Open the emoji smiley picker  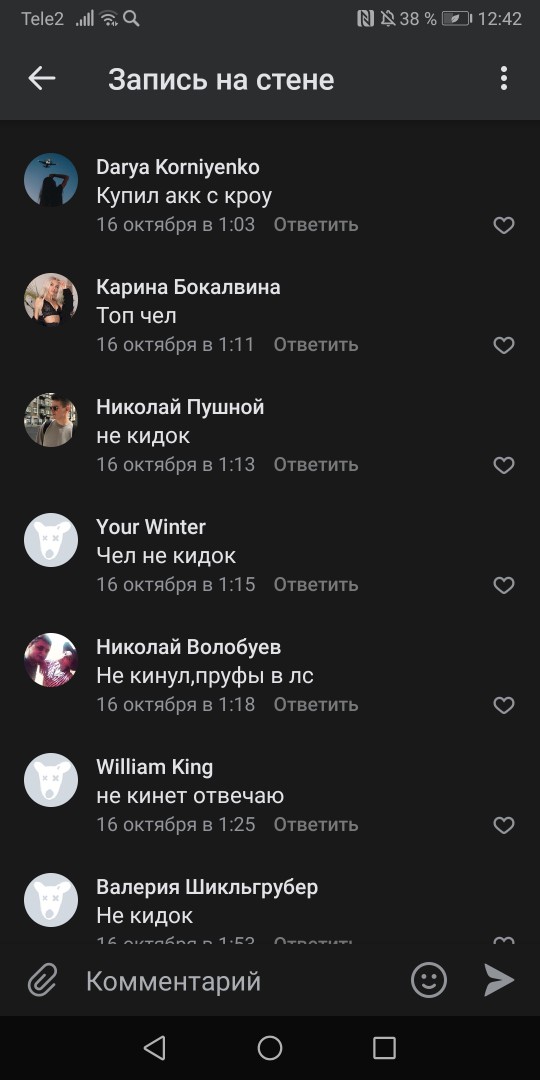429,979
